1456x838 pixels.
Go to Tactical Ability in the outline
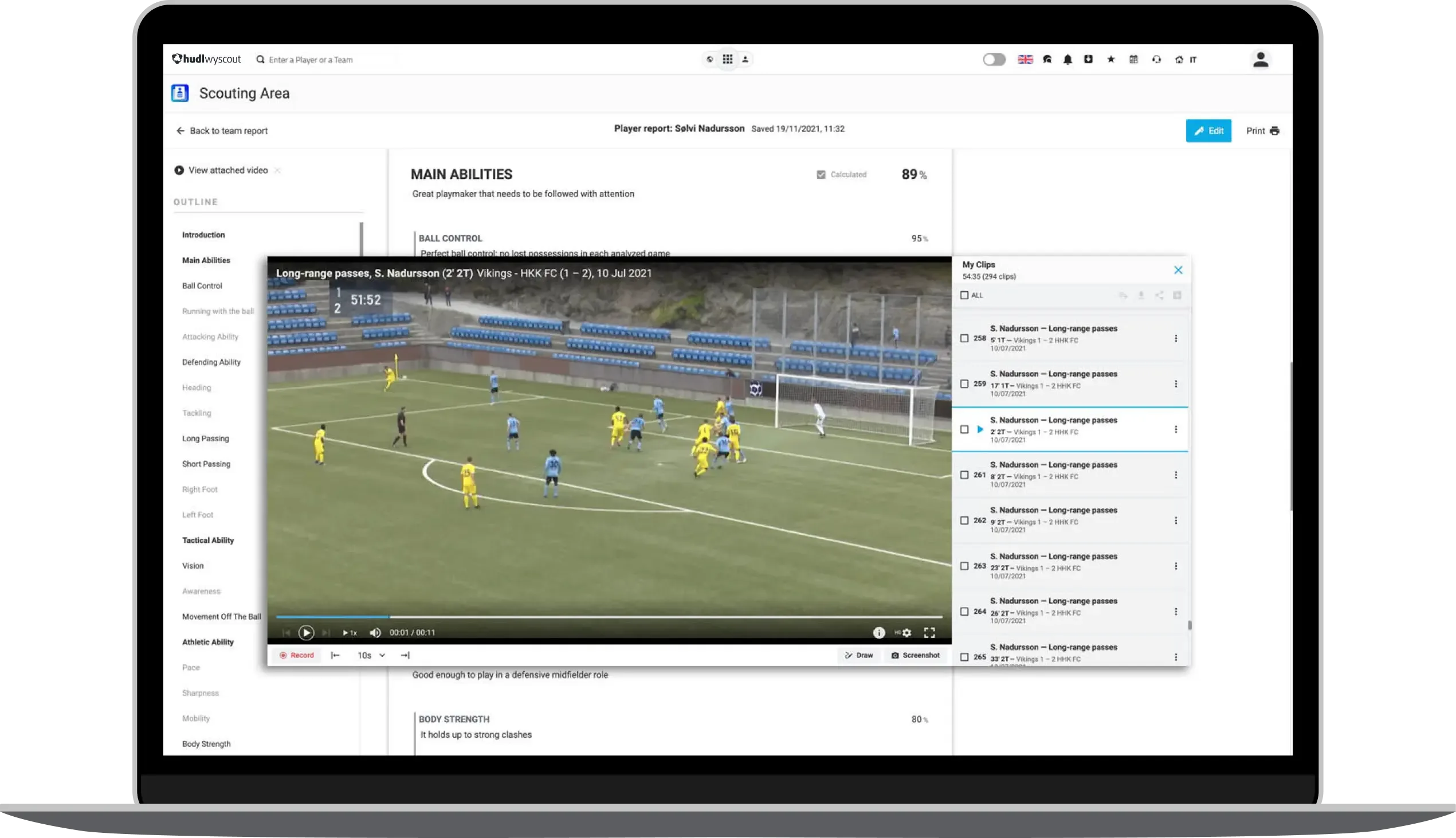click(207, 540)
